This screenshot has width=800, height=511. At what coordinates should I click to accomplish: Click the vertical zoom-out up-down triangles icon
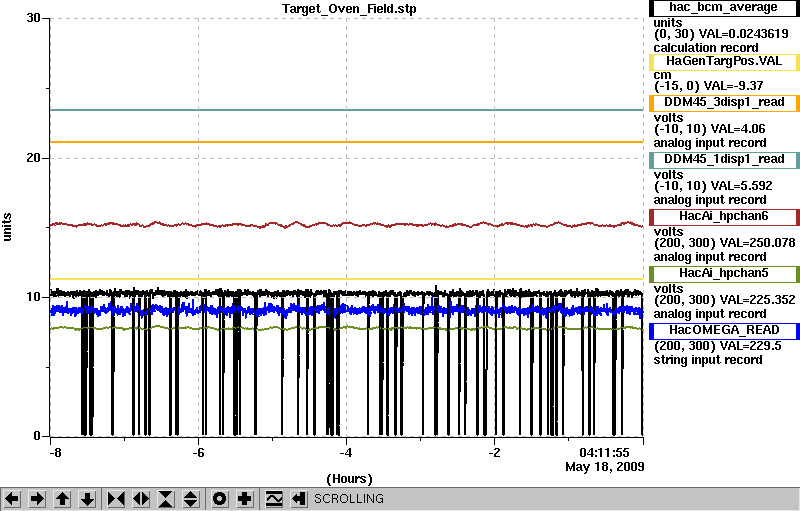pyautogui.click(x=191, y=498)
